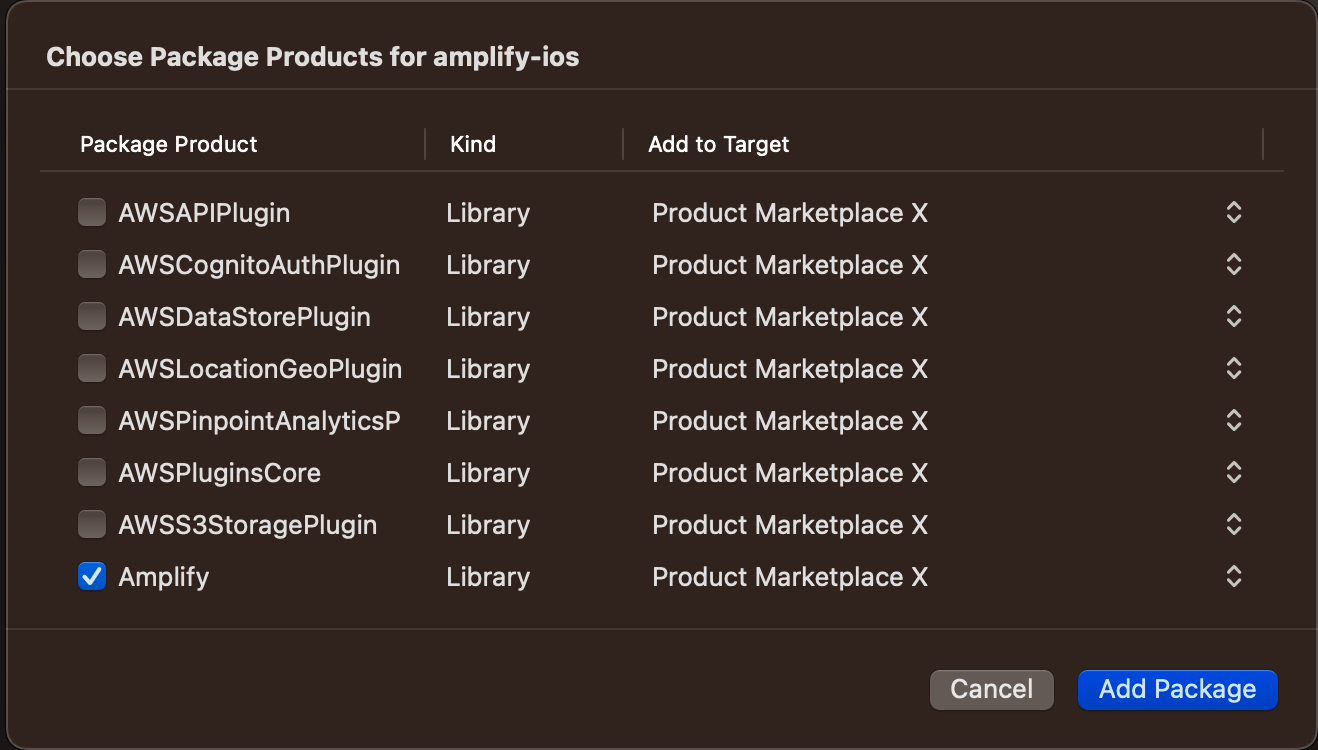Screen dimensions: 1318x750
Task: Open target stepper arrows for AWSAPIPlugin
Action: coord(1234,212)
